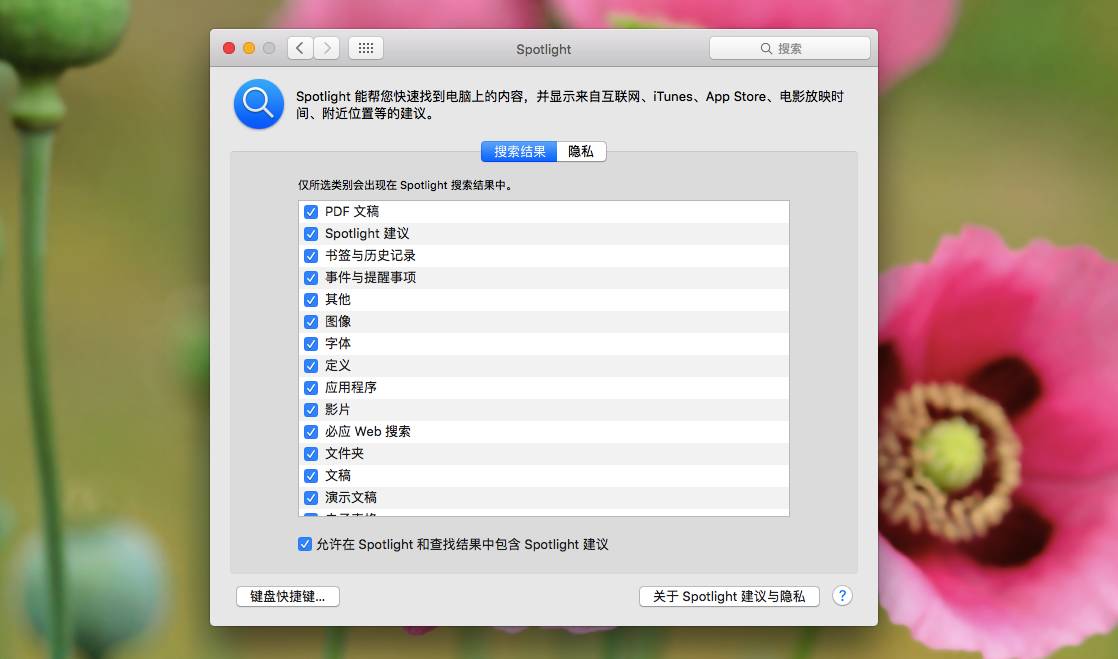Open 键盘快捷键… button
This screenshot has width=1118, height=659.
pos(288,596)
